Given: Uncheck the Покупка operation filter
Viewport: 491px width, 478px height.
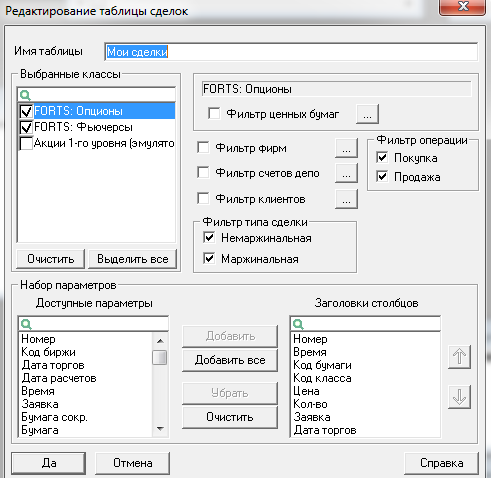Looking at the screenshot, I should (x=382, y=157).
